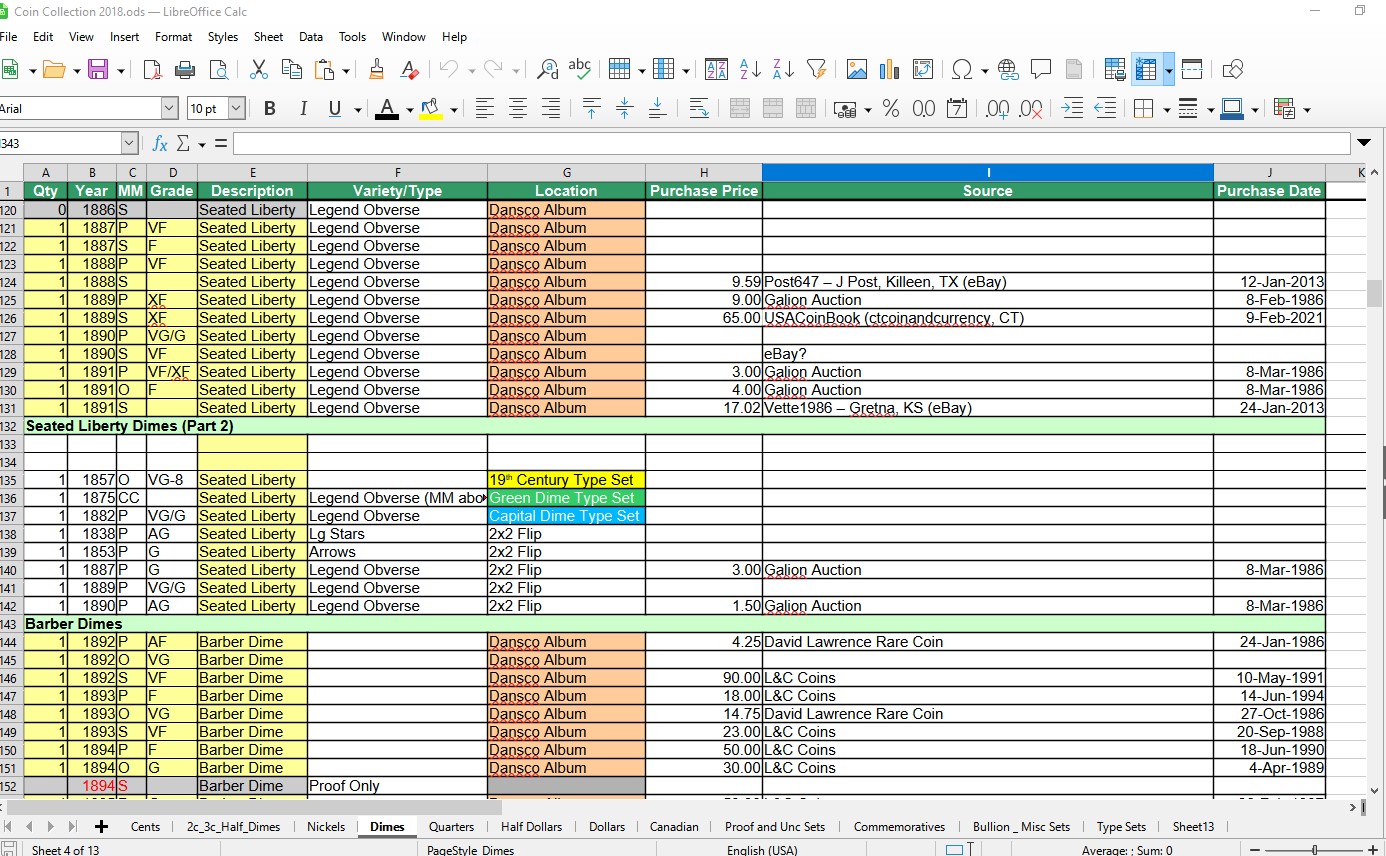
Task: Save the document with the floppy icon
Action: click(x=98, y=69)
